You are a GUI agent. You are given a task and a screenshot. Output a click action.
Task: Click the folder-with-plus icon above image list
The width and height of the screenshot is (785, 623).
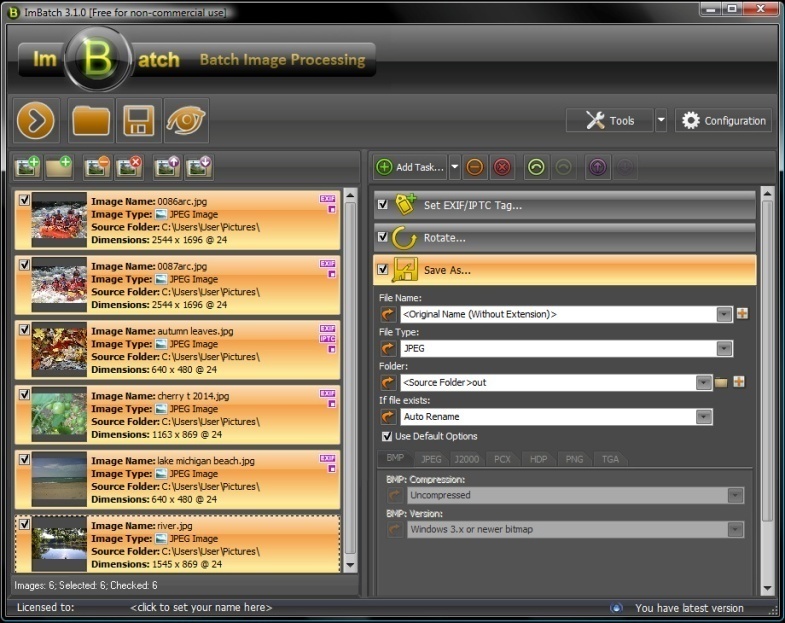[60, 167]
